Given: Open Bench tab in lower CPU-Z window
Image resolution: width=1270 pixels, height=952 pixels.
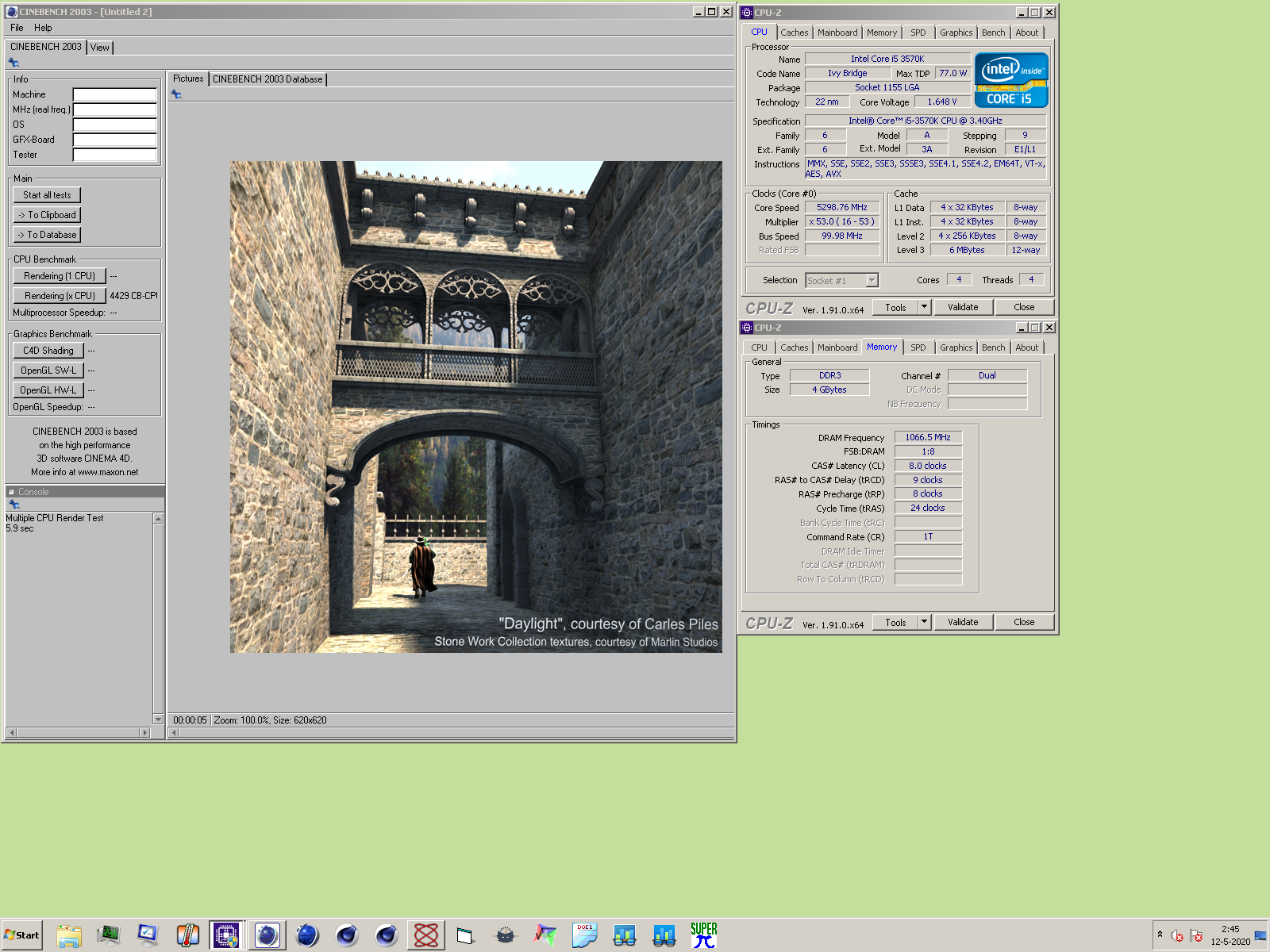Looking at the screenshot, I should coord(993,347).
